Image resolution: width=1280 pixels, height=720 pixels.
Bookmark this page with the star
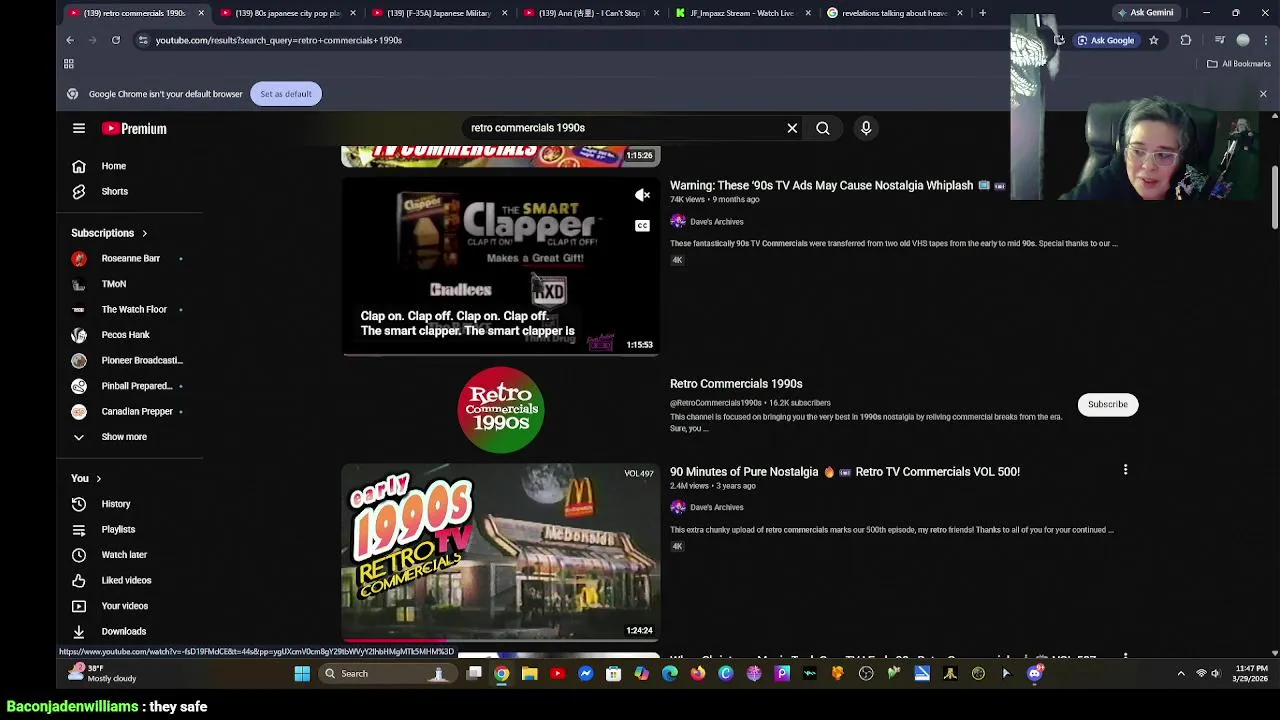pyautogui.click(x=1154, y=40)
